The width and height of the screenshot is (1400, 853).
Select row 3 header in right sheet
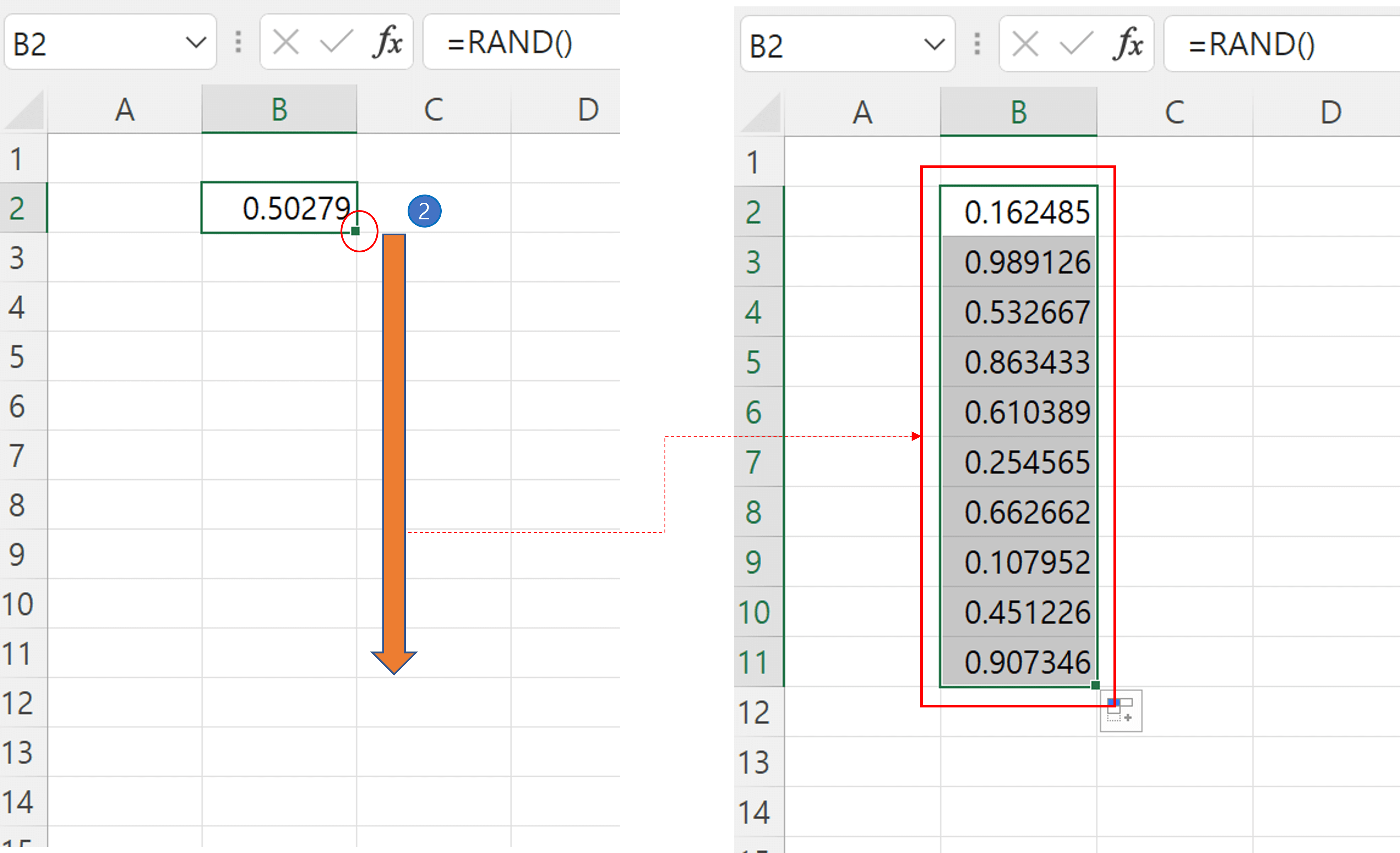click(x=759, y=262)
